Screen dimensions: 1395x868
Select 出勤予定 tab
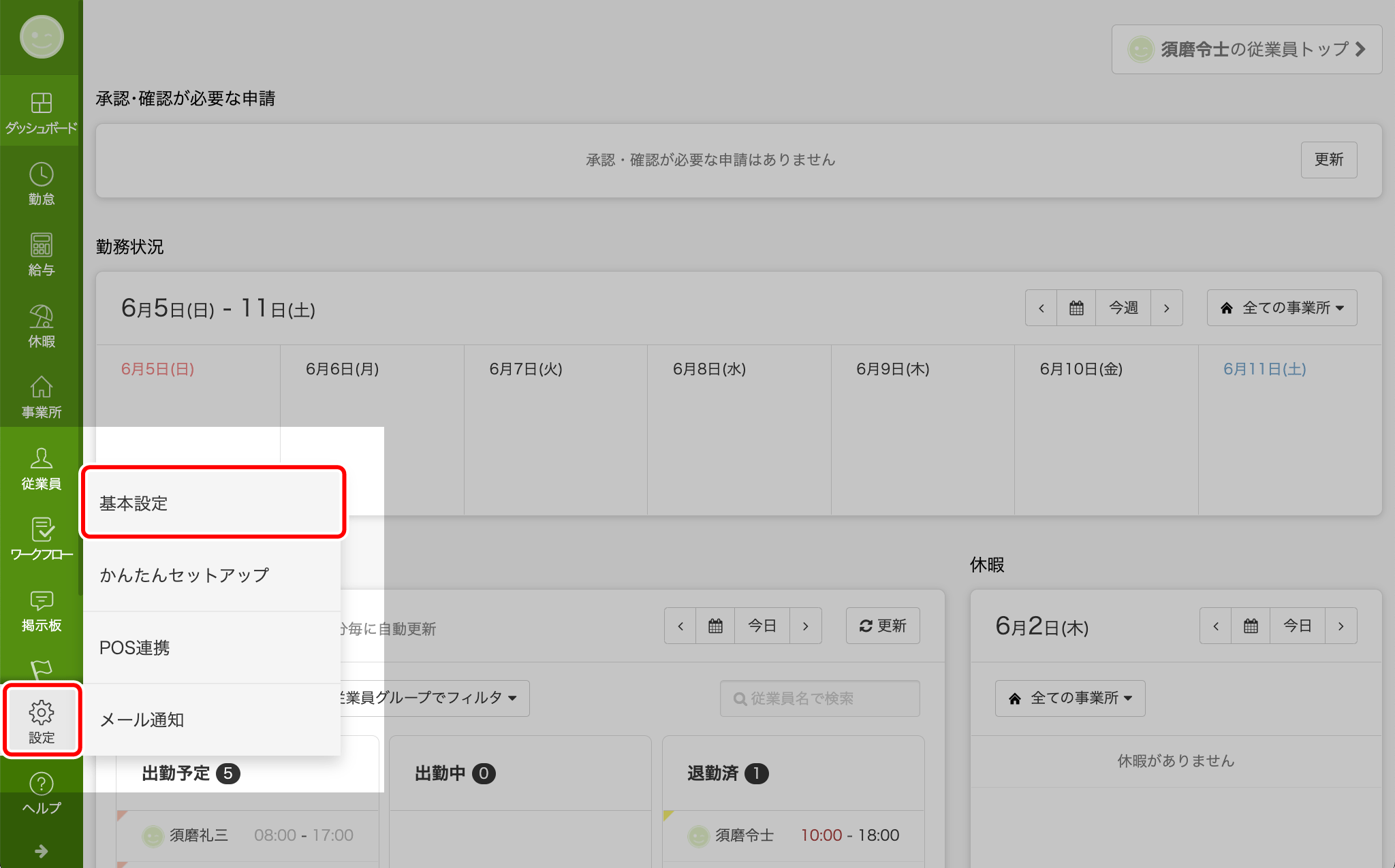[x=247, y=773]
